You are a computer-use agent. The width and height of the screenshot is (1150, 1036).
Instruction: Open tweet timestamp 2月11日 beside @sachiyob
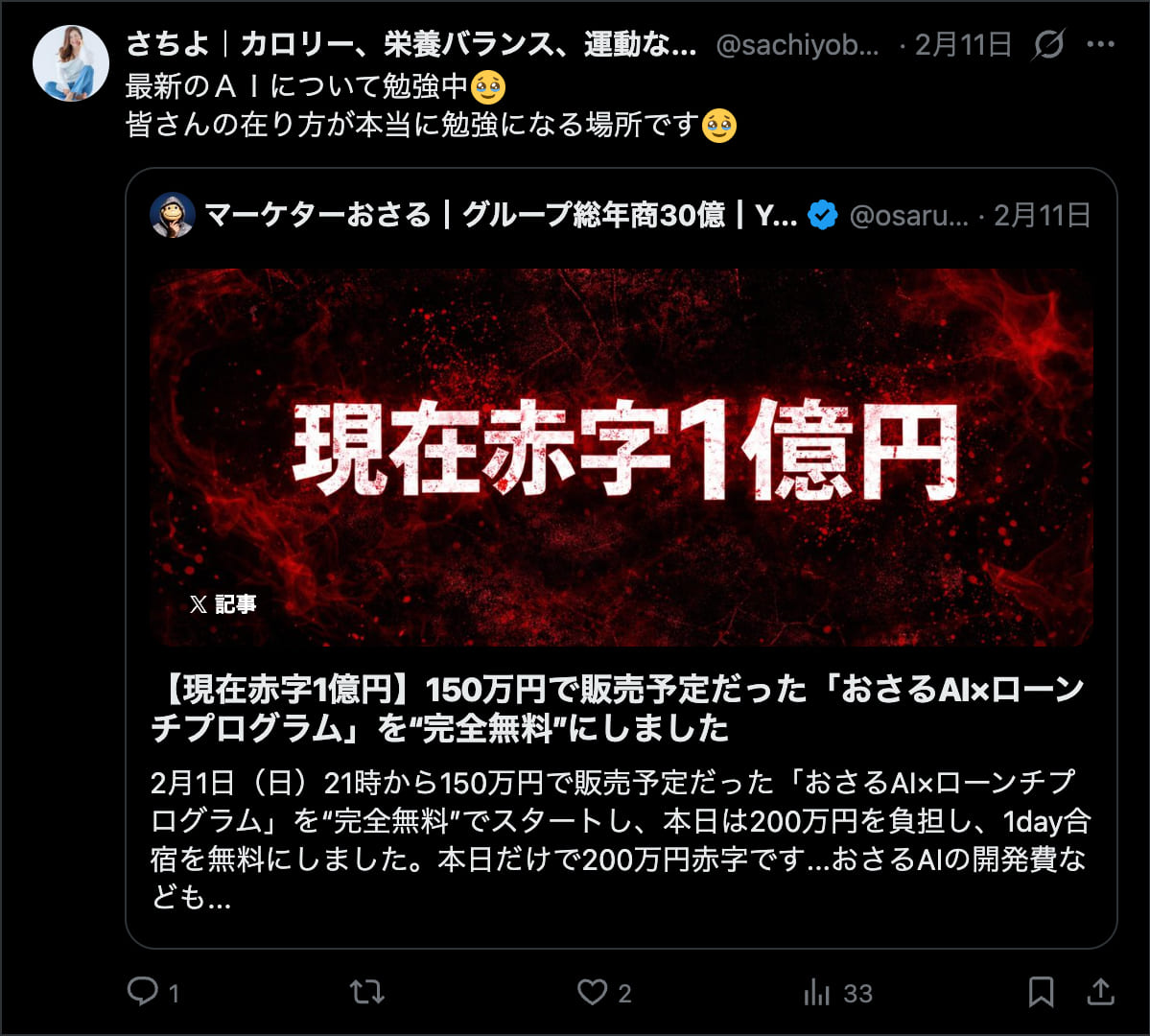coord(963,45)
